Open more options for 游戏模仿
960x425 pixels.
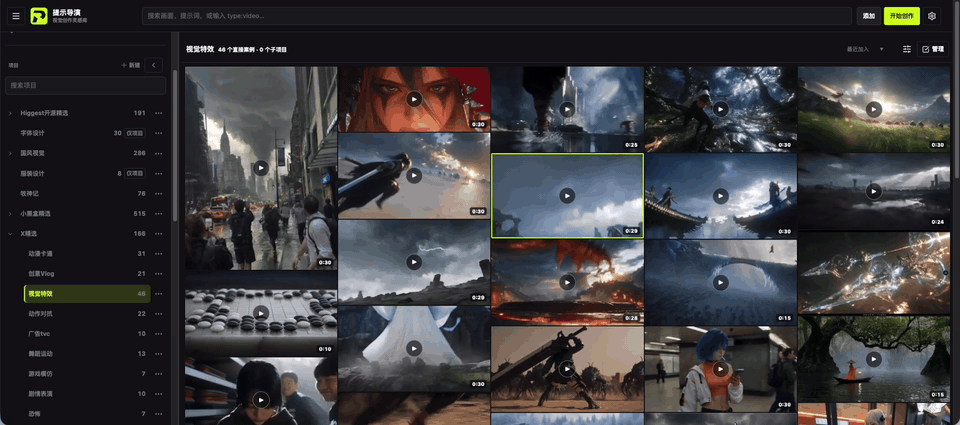pos(159,374)
